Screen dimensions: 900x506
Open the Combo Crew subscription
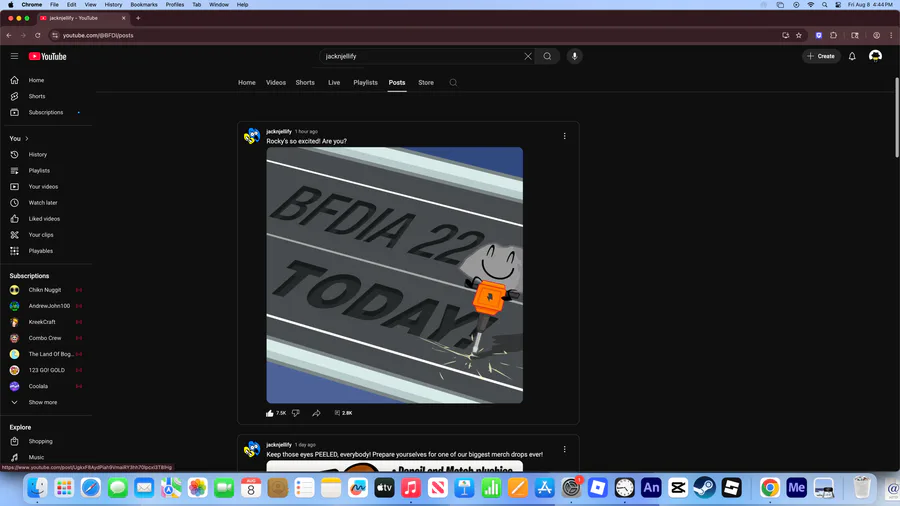(x=46, y=338)
